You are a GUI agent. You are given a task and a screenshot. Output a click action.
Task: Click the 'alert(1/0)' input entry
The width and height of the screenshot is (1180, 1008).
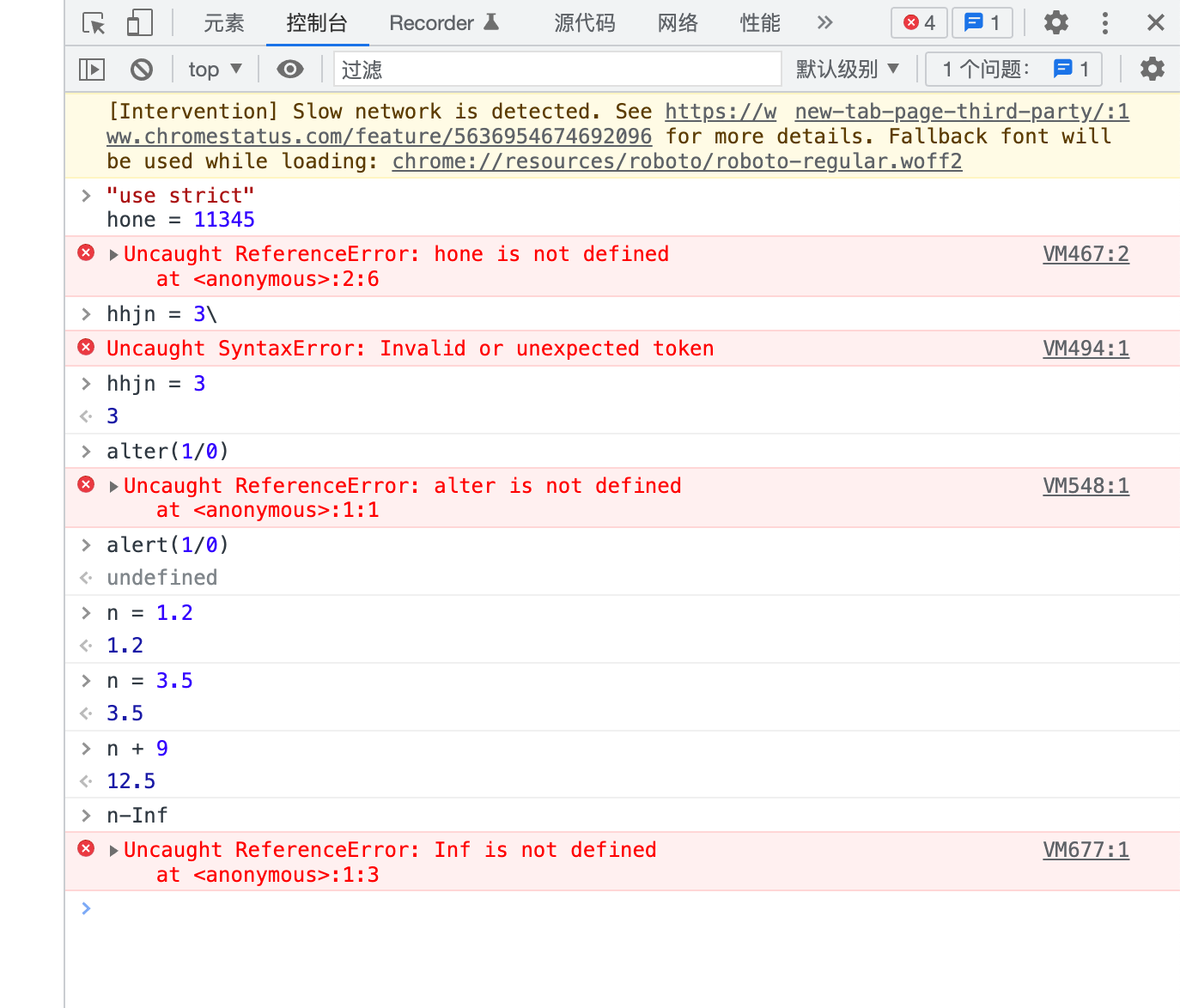coord(167,545)
